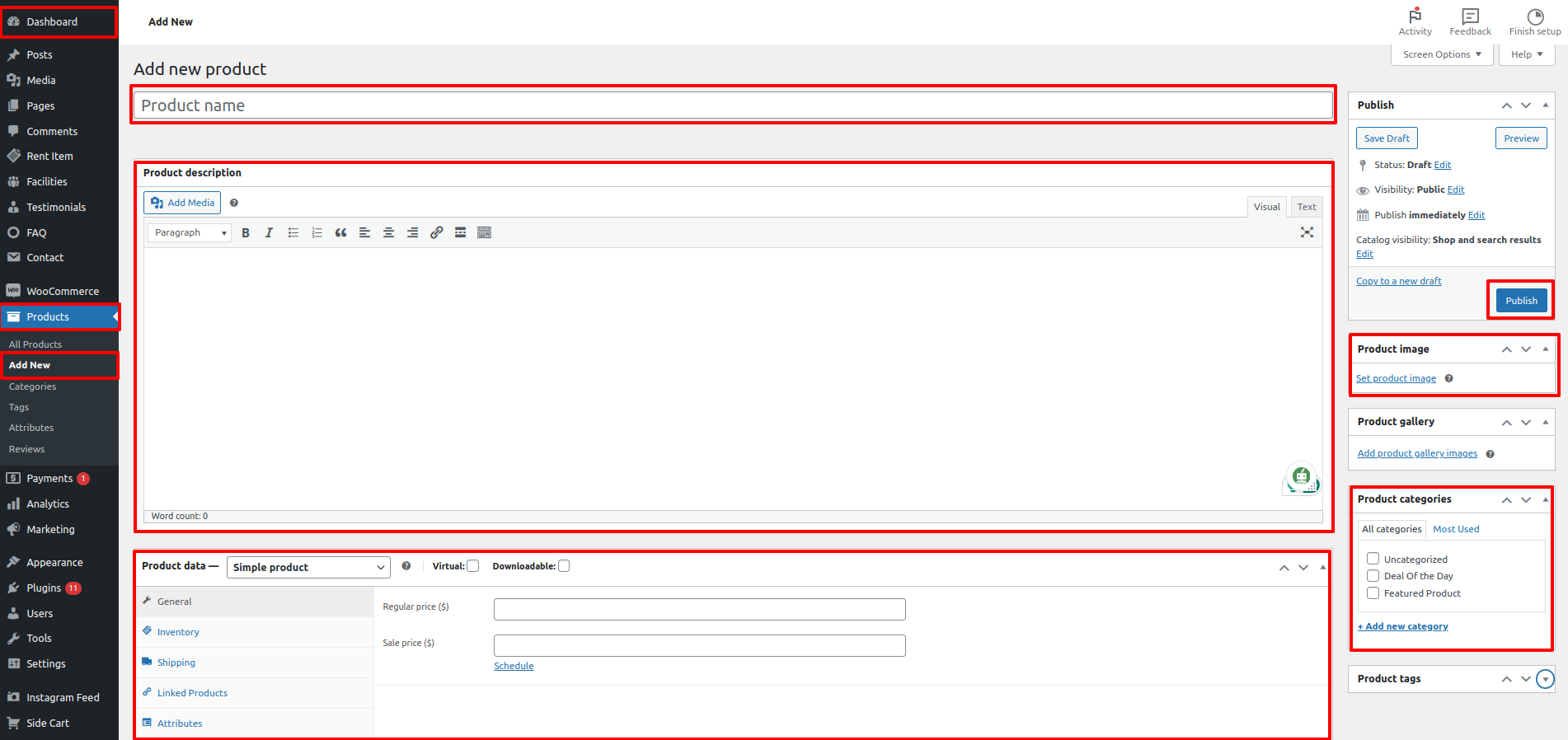Click the Preview button
1568x740 pixels.
coord(1521,138)
